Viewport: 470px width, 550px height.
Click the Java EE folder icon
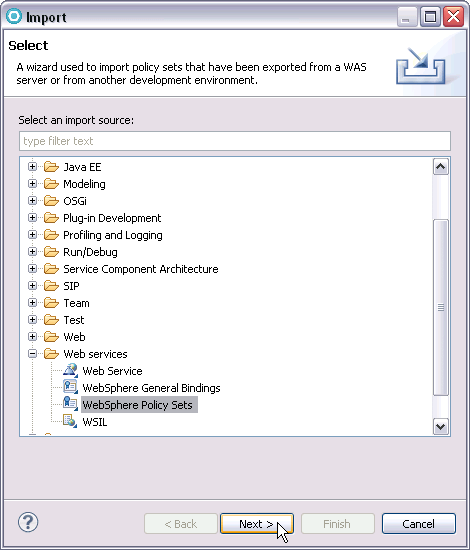(51, 167)
